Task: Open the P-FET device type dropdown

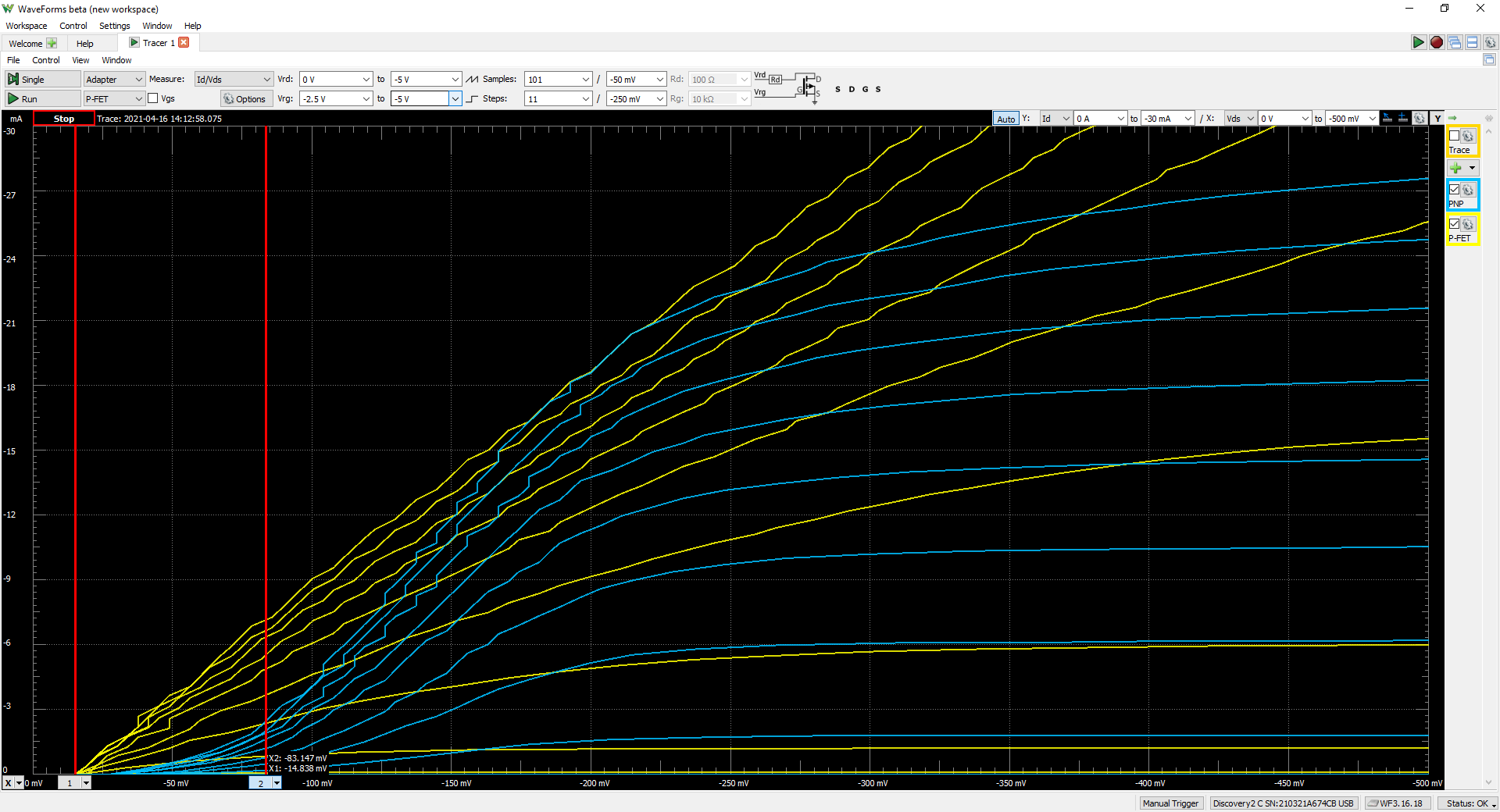Action: point(114,98)
